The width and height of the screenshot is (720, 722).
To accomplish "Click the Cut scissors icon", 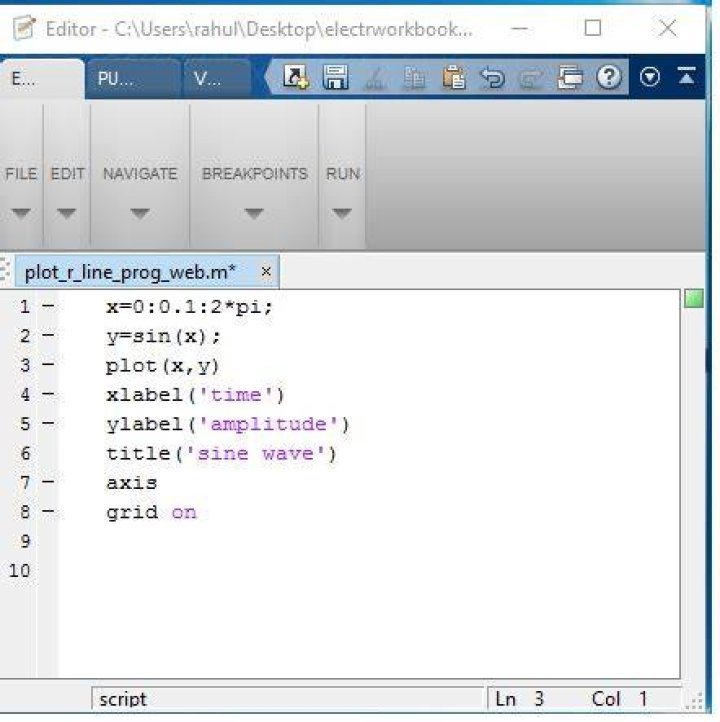I will click(x=376, y=77).
